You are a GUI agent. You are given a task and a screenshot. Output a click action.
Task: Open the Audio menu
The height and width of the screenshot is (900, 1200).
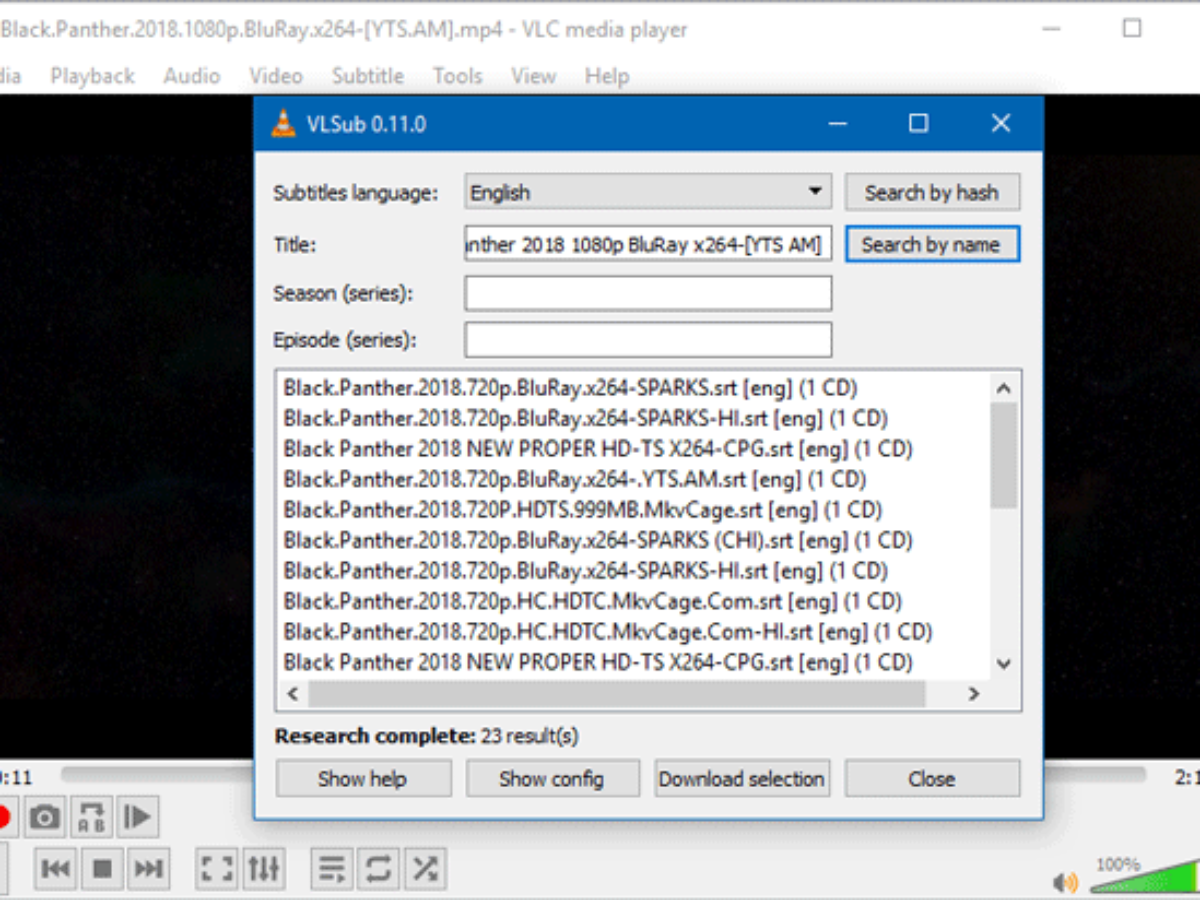[192, 76]
